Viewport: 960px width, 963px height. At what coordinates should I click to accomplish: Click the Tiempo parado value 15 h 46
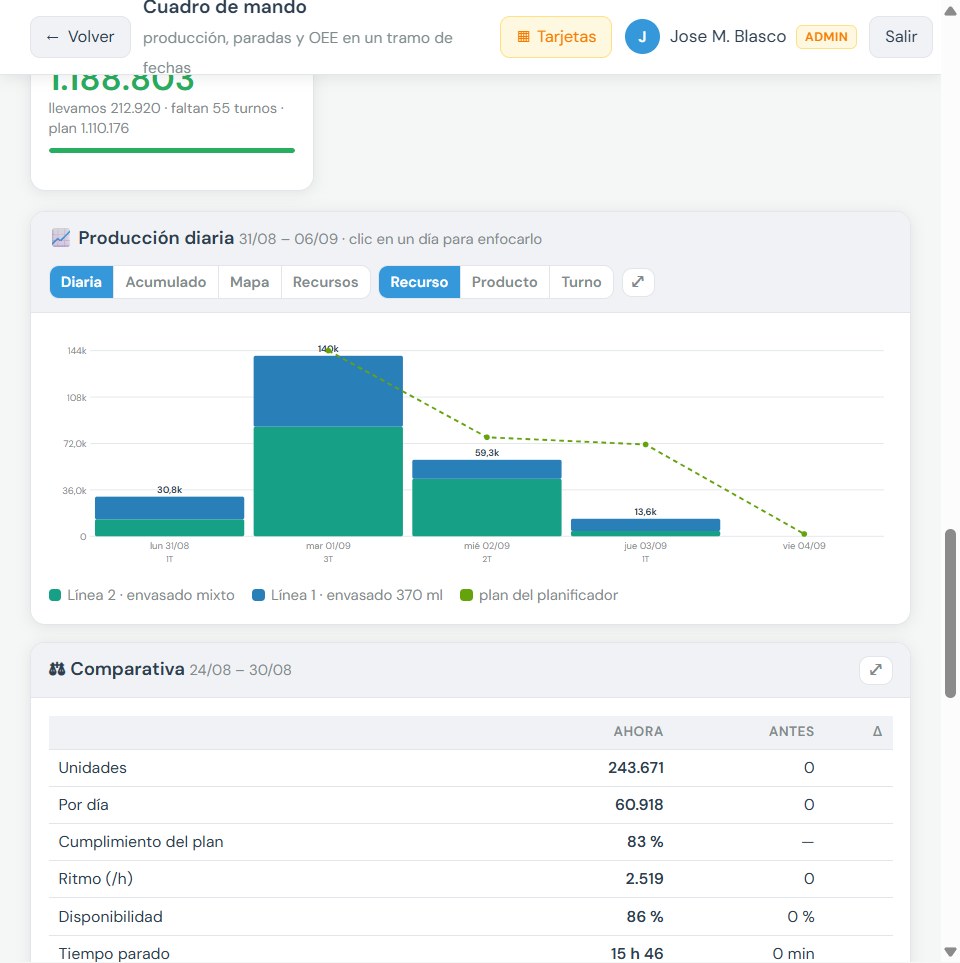637,954
